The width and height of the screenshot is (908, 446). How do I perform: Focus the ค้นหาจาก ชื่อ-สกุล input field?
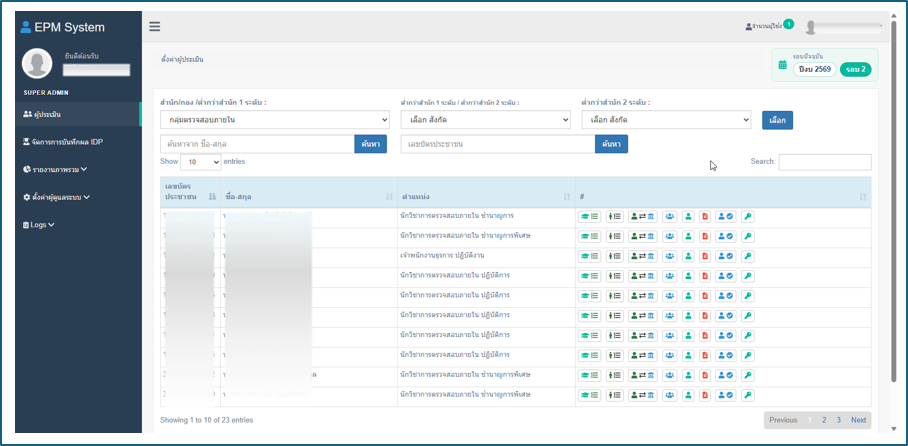pos(257,144)
